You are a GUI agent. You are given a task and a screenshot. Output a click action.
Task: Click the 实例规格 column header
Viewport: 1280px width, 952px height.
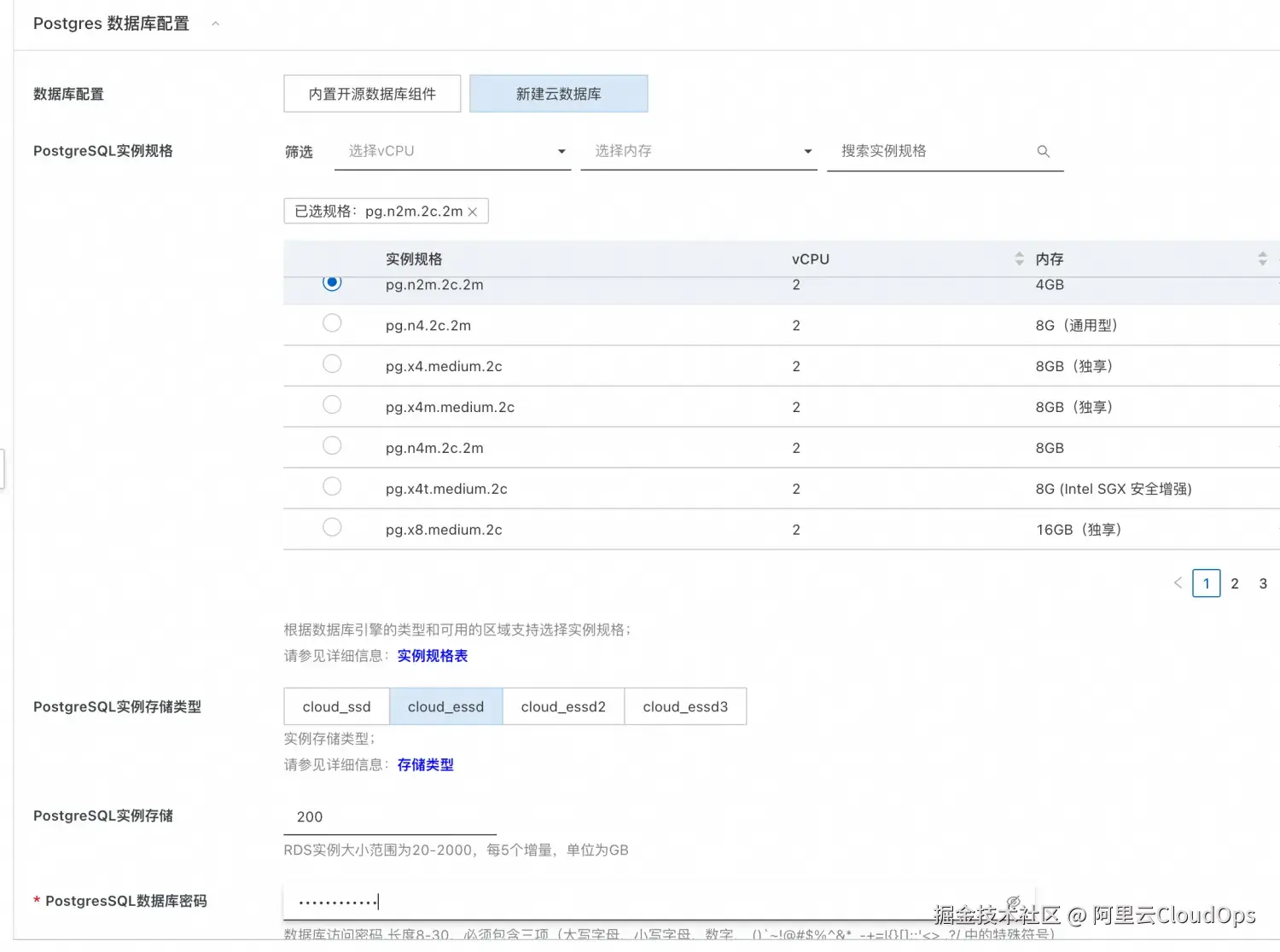pos(414,259)
